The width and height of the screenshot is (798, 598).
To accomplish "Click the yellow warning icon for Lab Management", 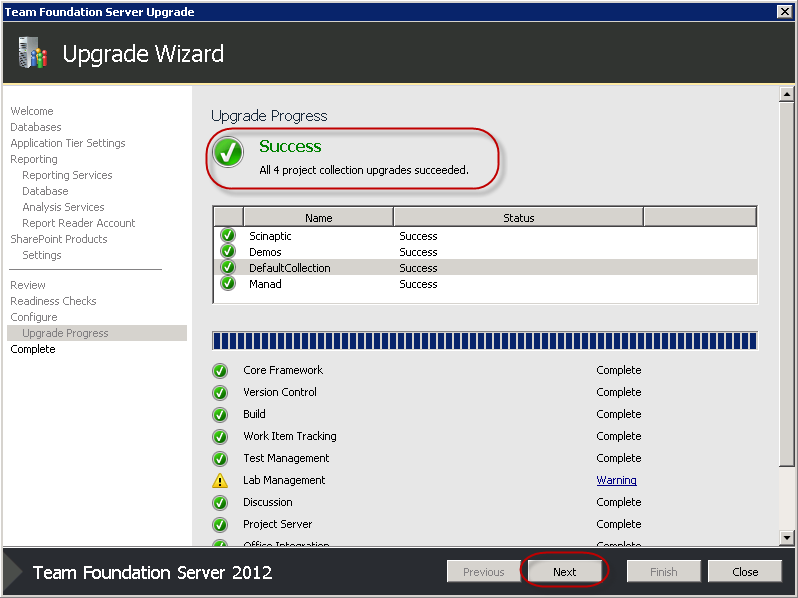I will point(220,480).
